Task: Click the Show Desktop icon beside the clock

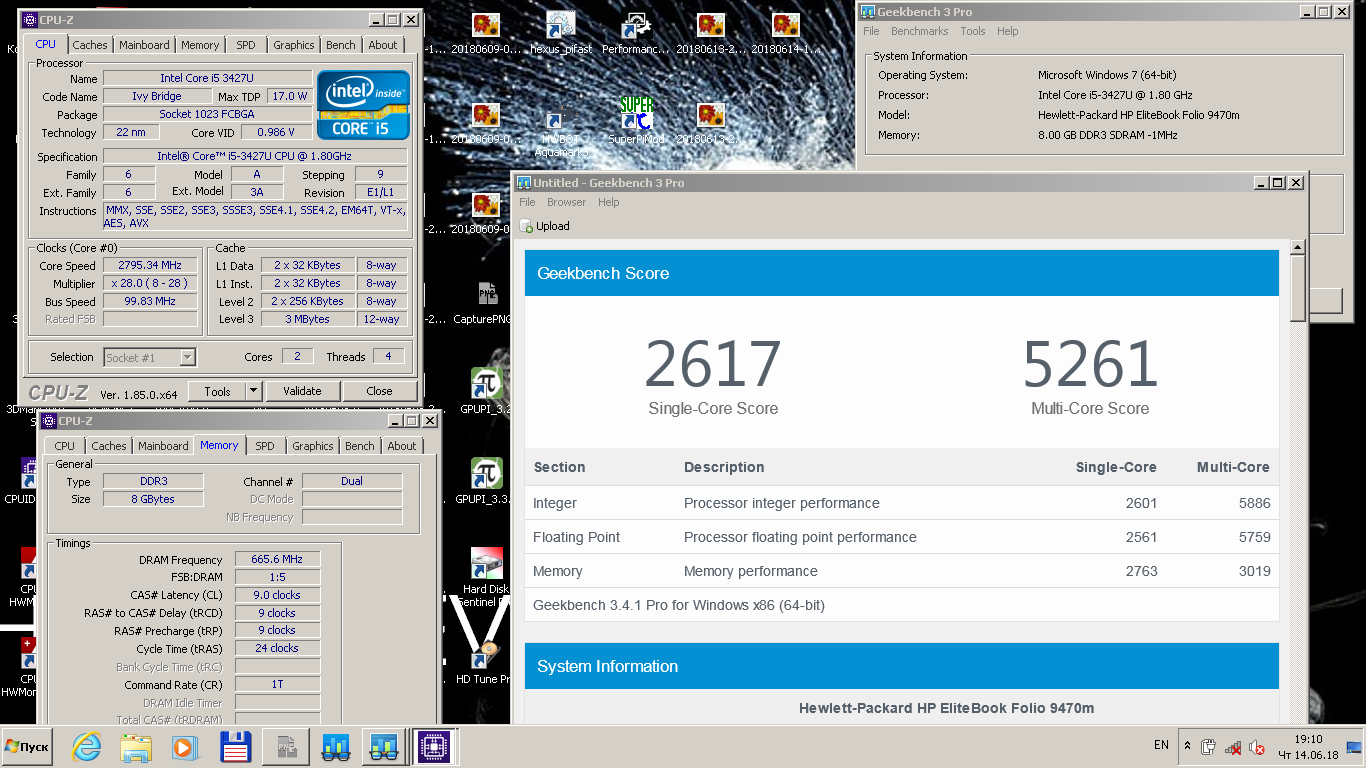Action: point(1354,746)
